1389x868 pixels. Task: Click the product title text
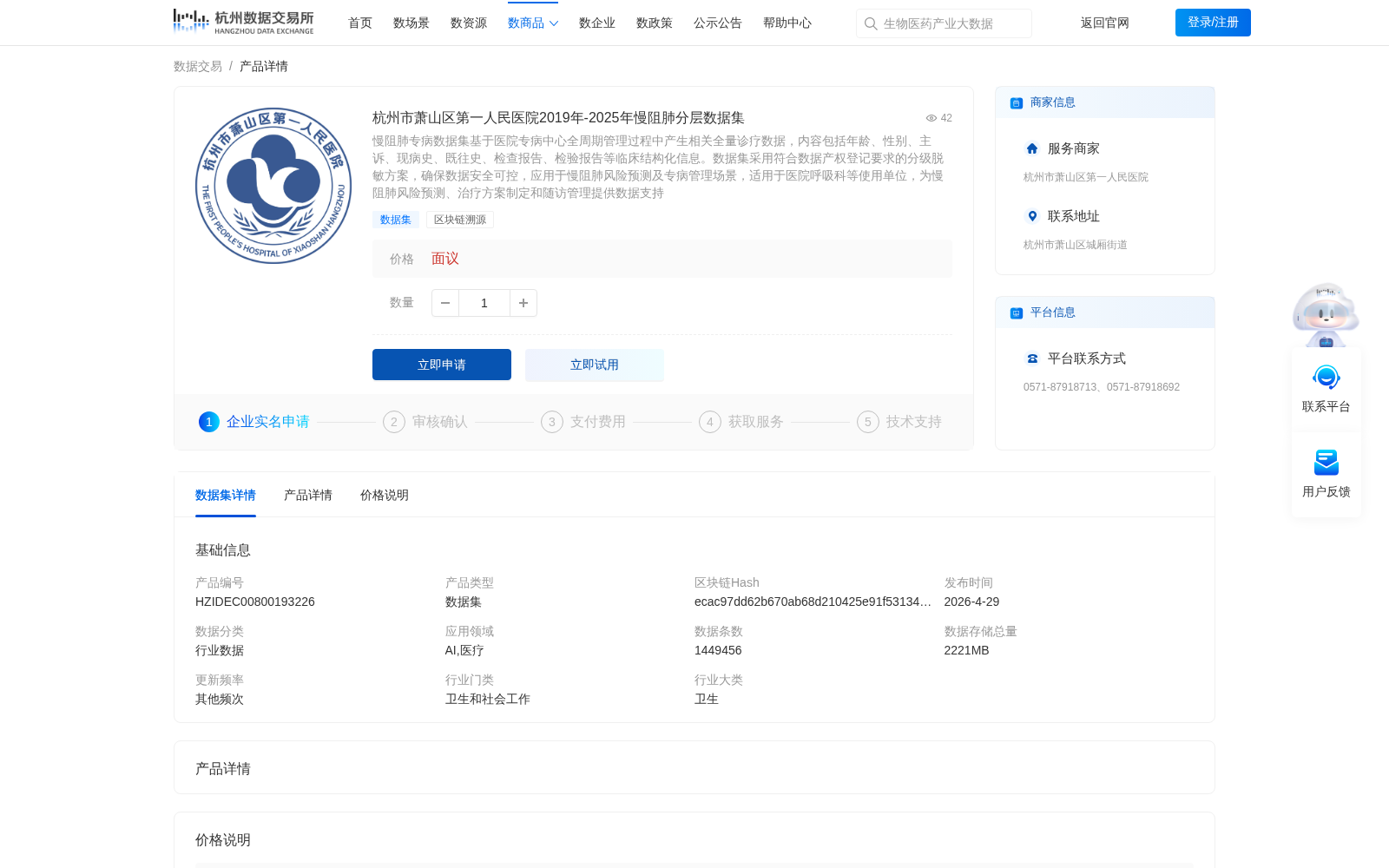(558, 118)
